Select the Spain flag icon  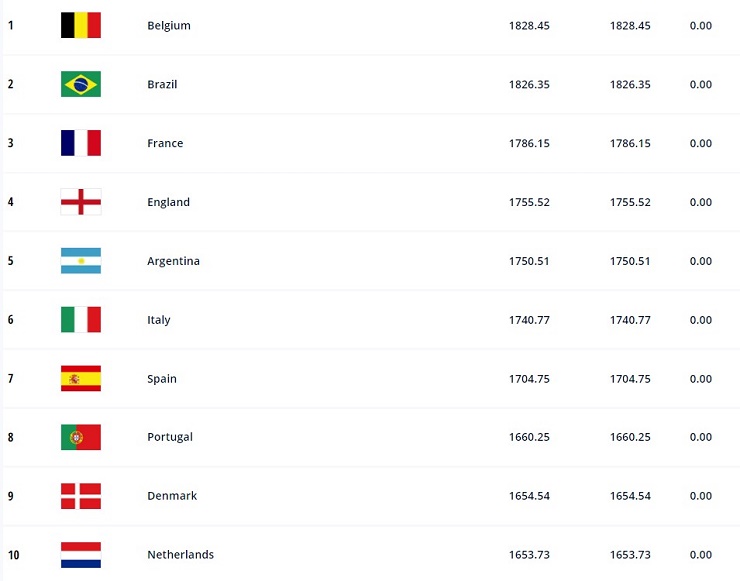[x=81, y=379]
